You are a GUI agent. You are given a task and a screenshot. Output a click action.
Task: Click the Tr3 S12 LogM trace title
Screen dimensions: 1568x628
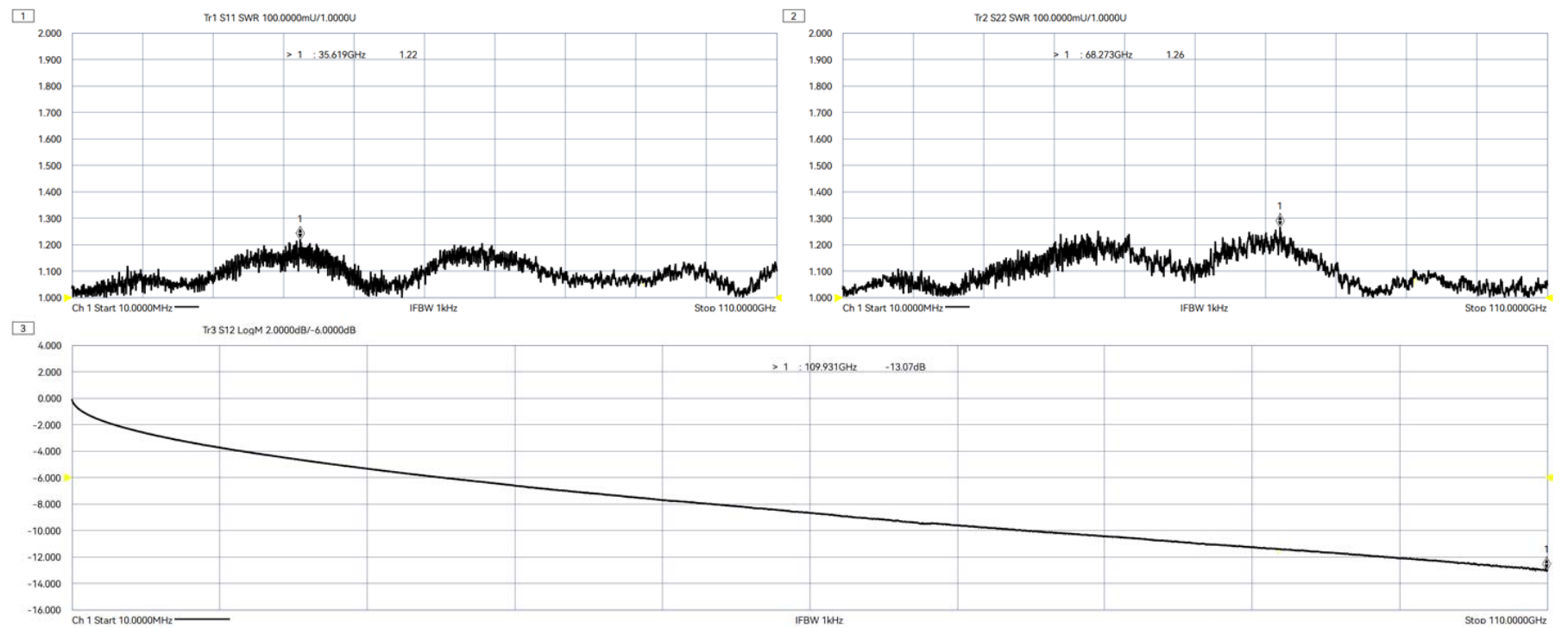pyautogui.click(x=279, y=330)
